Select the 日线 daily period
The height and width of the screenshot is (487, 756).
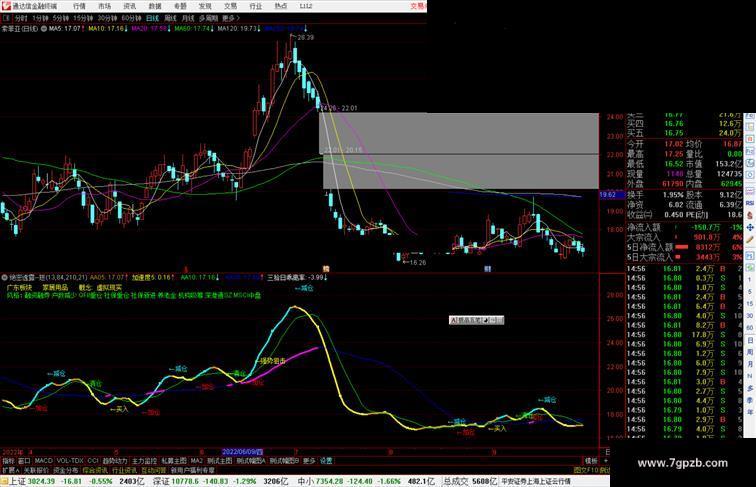[x=152, y=18]
